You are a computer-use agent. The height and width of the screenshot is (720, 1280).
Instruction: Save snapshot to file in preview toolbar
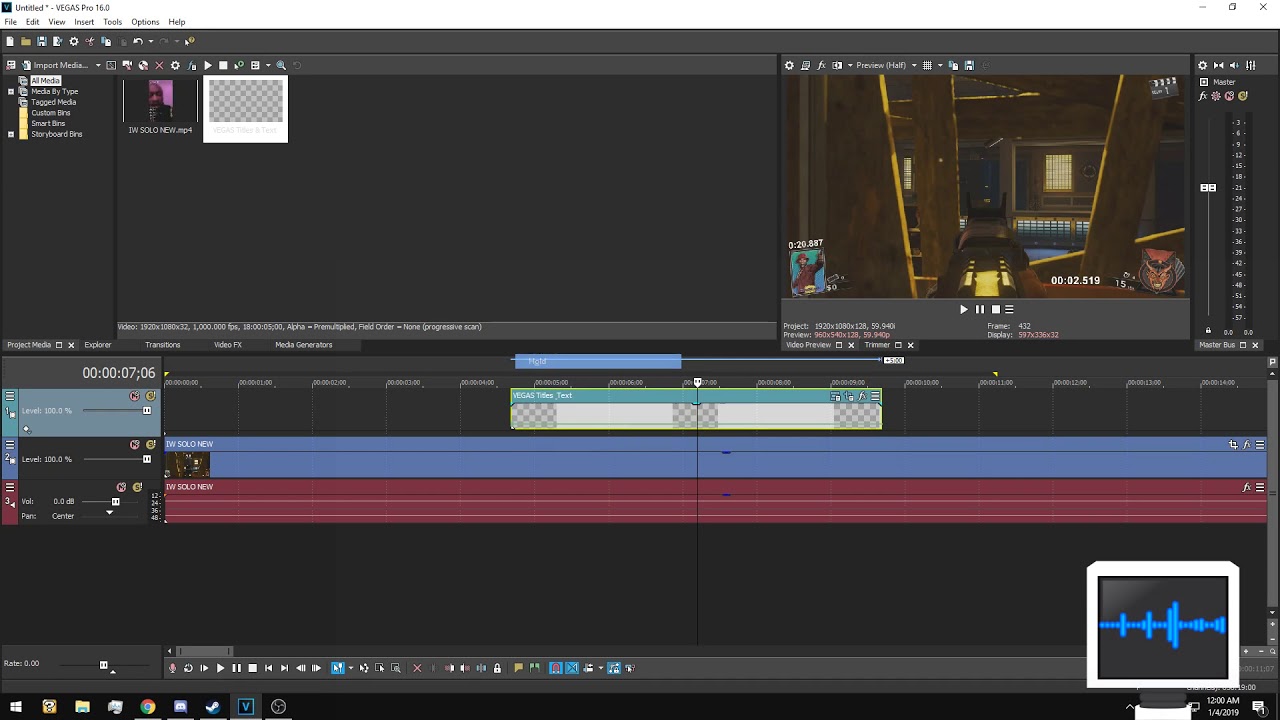point(969,65)
